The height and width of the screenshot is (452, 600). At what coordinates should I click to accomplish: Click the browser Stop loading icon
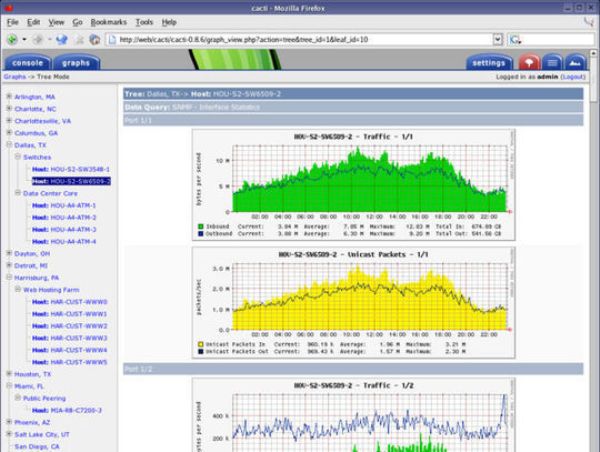click(x=78, y=40)
